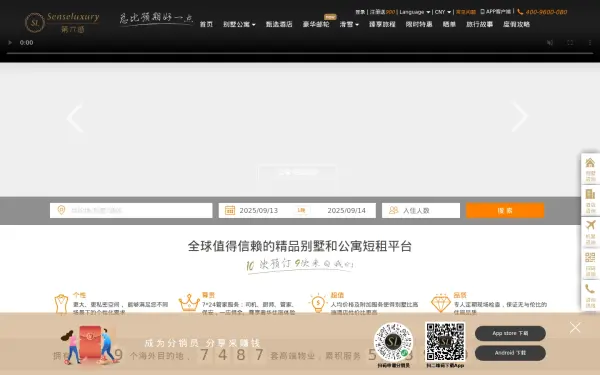
Task: Click the orange 搜索 search button
Action: pyautogui.click(x=505, y=210)
